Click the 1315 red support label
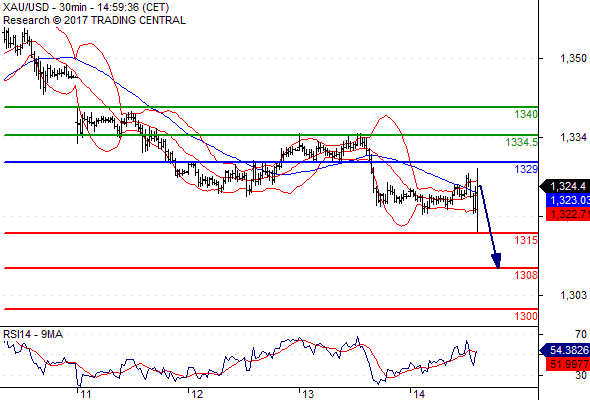590x400 pixels. 526,240
